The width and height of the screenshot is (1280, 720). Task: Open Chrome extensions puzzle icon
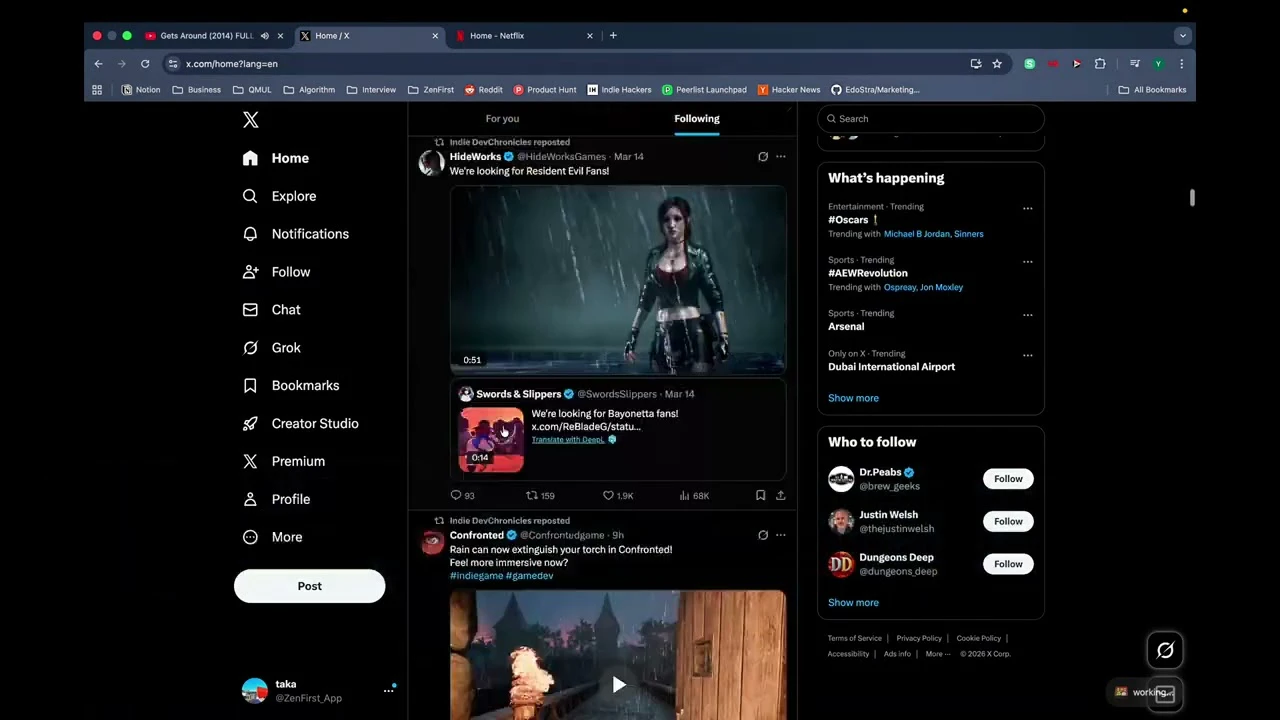1100,64
